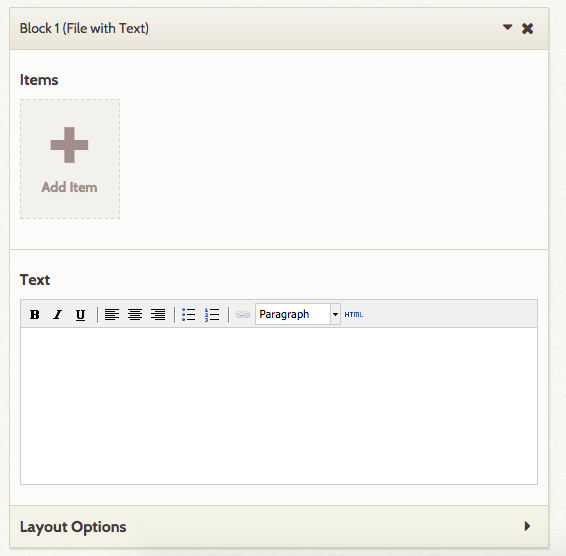566x556 pixels.
Task: Collapse Block 1 with the down arrow
Action: 508,27
